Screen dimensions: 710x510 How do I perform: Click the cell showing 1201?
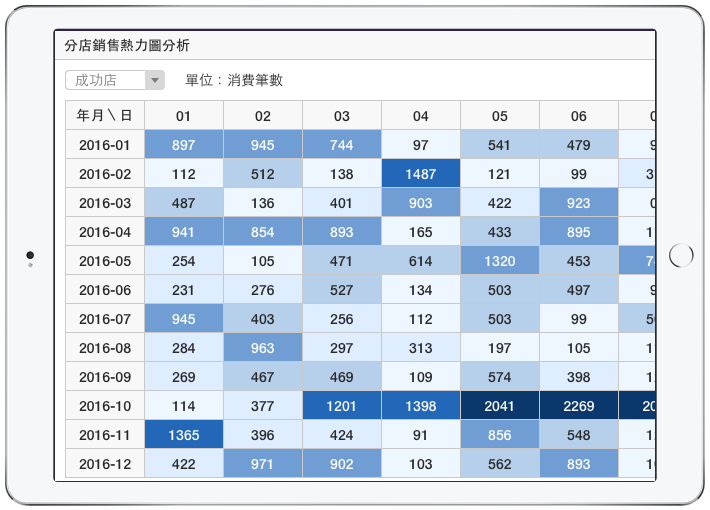[341, 406]
